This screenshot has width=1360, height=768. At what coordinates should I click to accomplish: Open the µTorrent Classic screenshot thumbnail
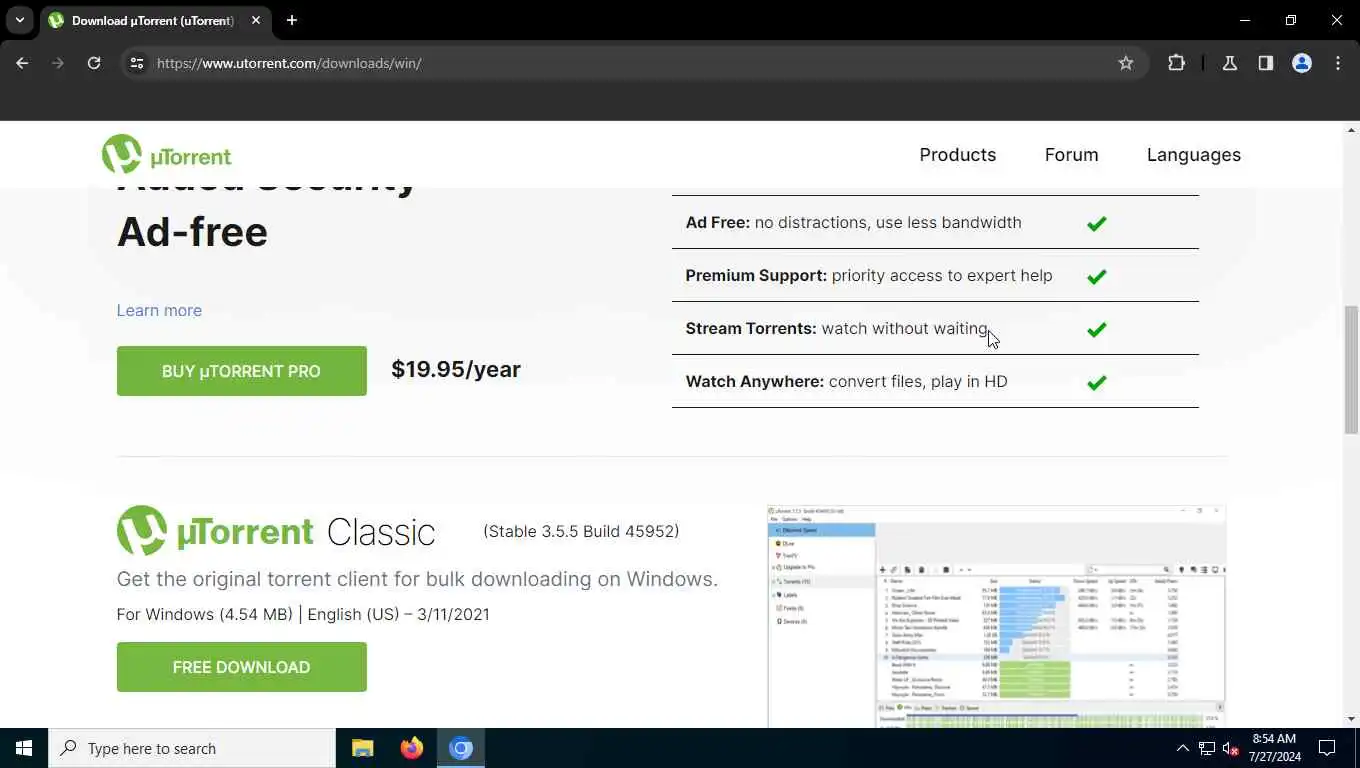point(996,616)
